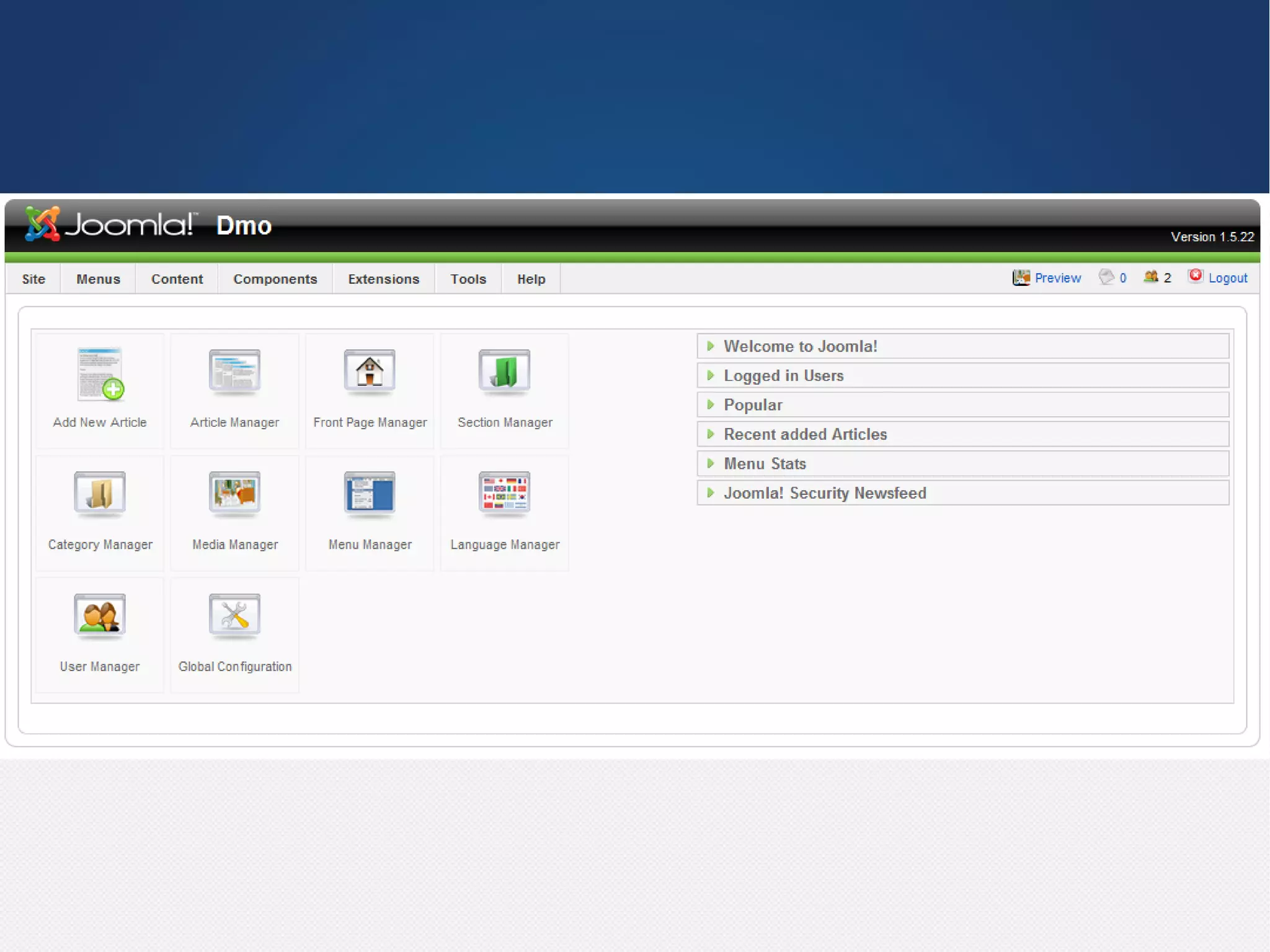The height and width of the screenshot is (952, 1270).
Task: Expand the Logged in Users panel
Action: point(783,376)
